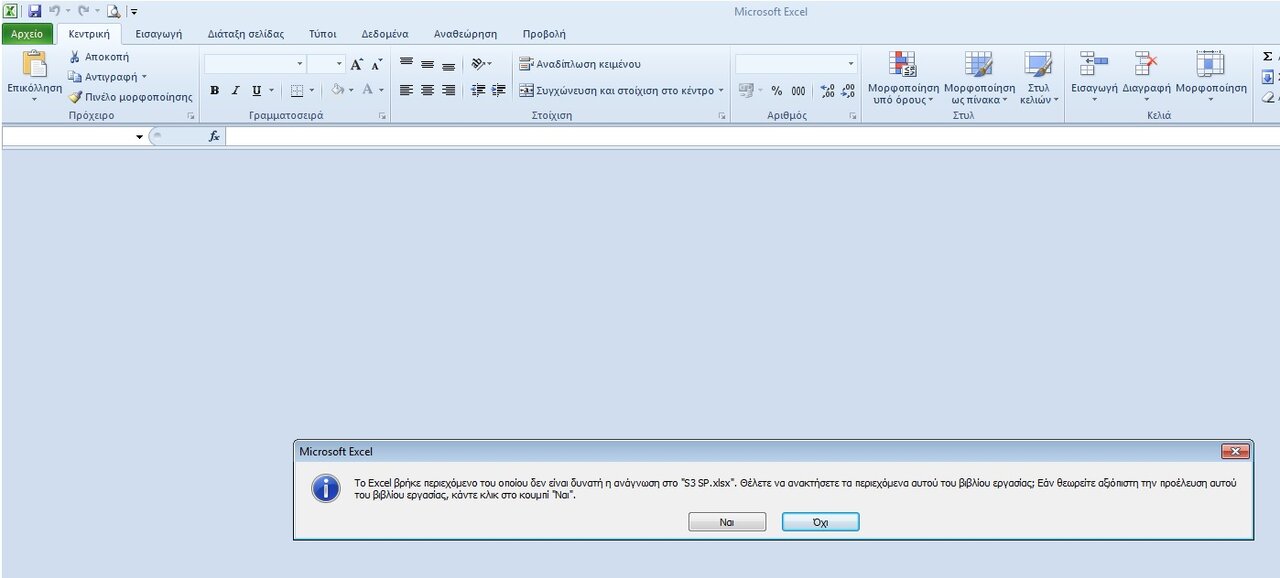Open the Αριθμός group dialog launcher
Image resolution: width=1280 pixels, height=578 pixels.
pos(853,117)
